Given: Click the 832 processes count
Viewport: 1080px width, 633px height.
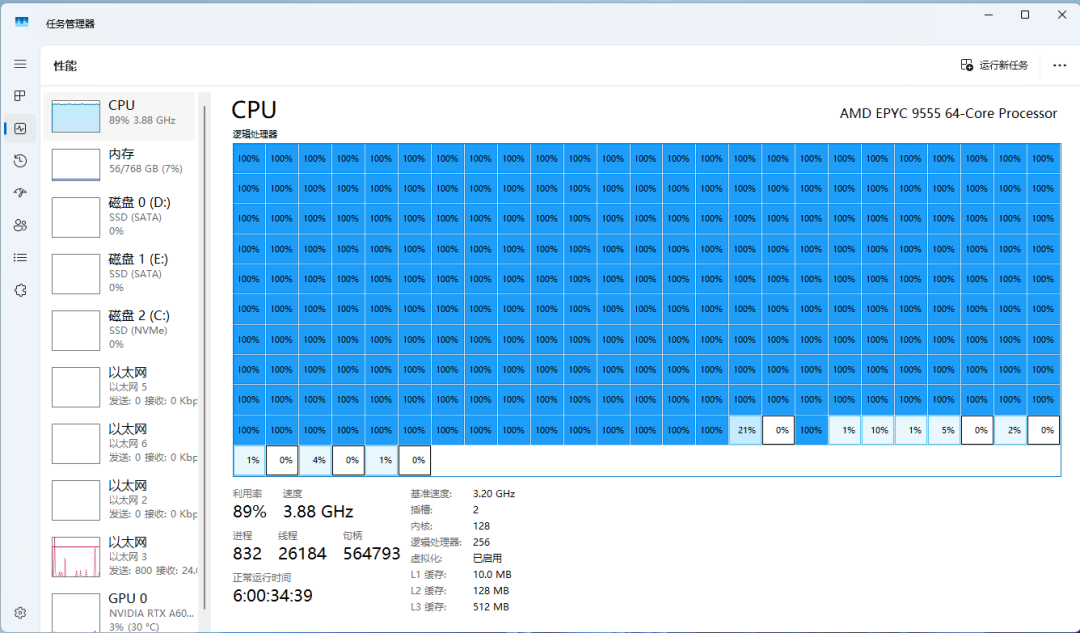Looking at the screenshot, I should click(247, 554).
